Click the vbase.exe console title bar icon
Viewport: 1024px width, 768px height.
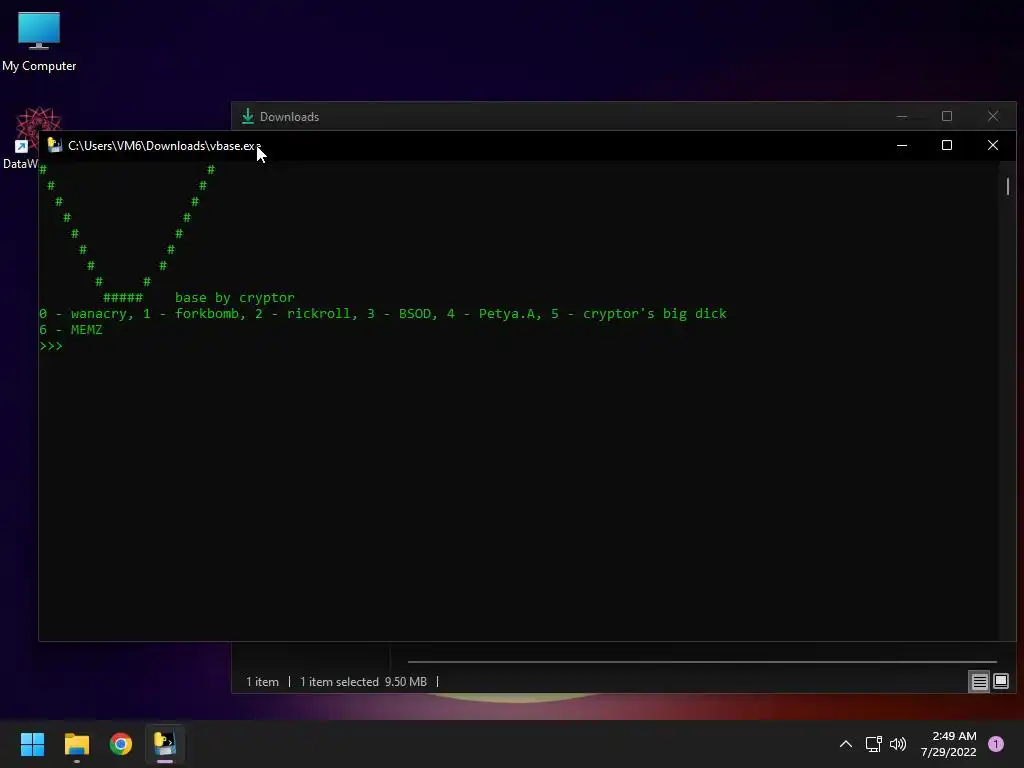coord(55,145)
